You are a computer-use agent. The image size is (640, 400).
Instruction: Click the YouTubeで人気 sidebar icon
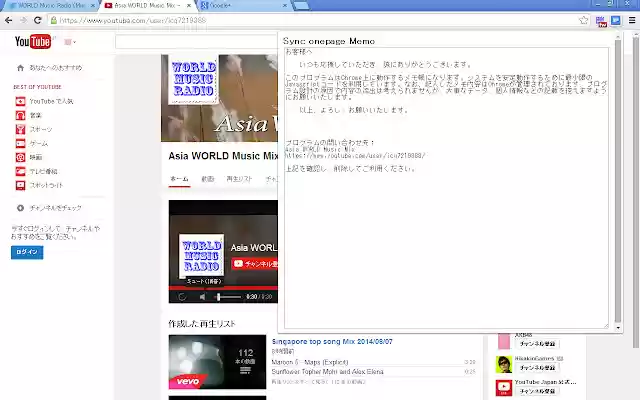20,101
